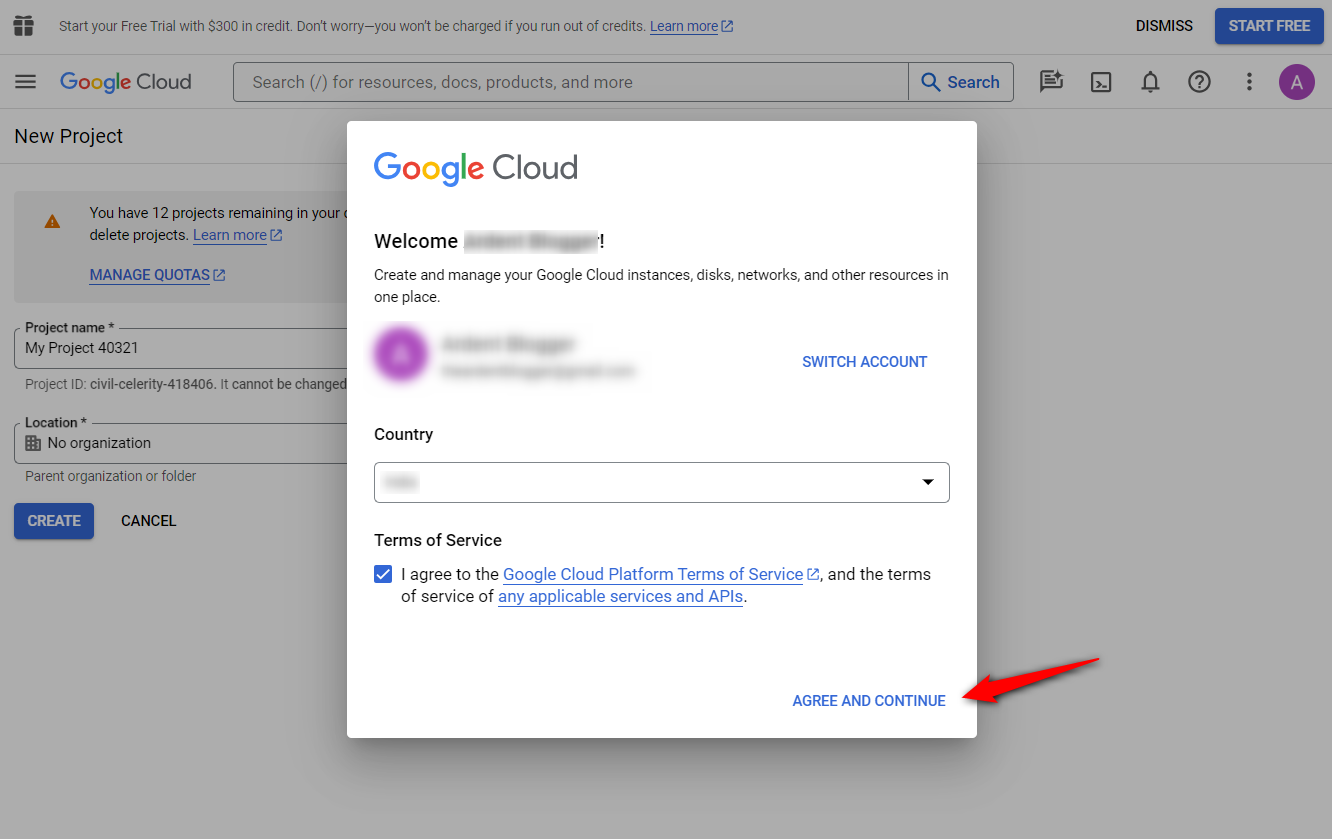Untick the Terms of Service agreement checkbox
This screenshot has width=1332, height=839.
coord(383,574)
